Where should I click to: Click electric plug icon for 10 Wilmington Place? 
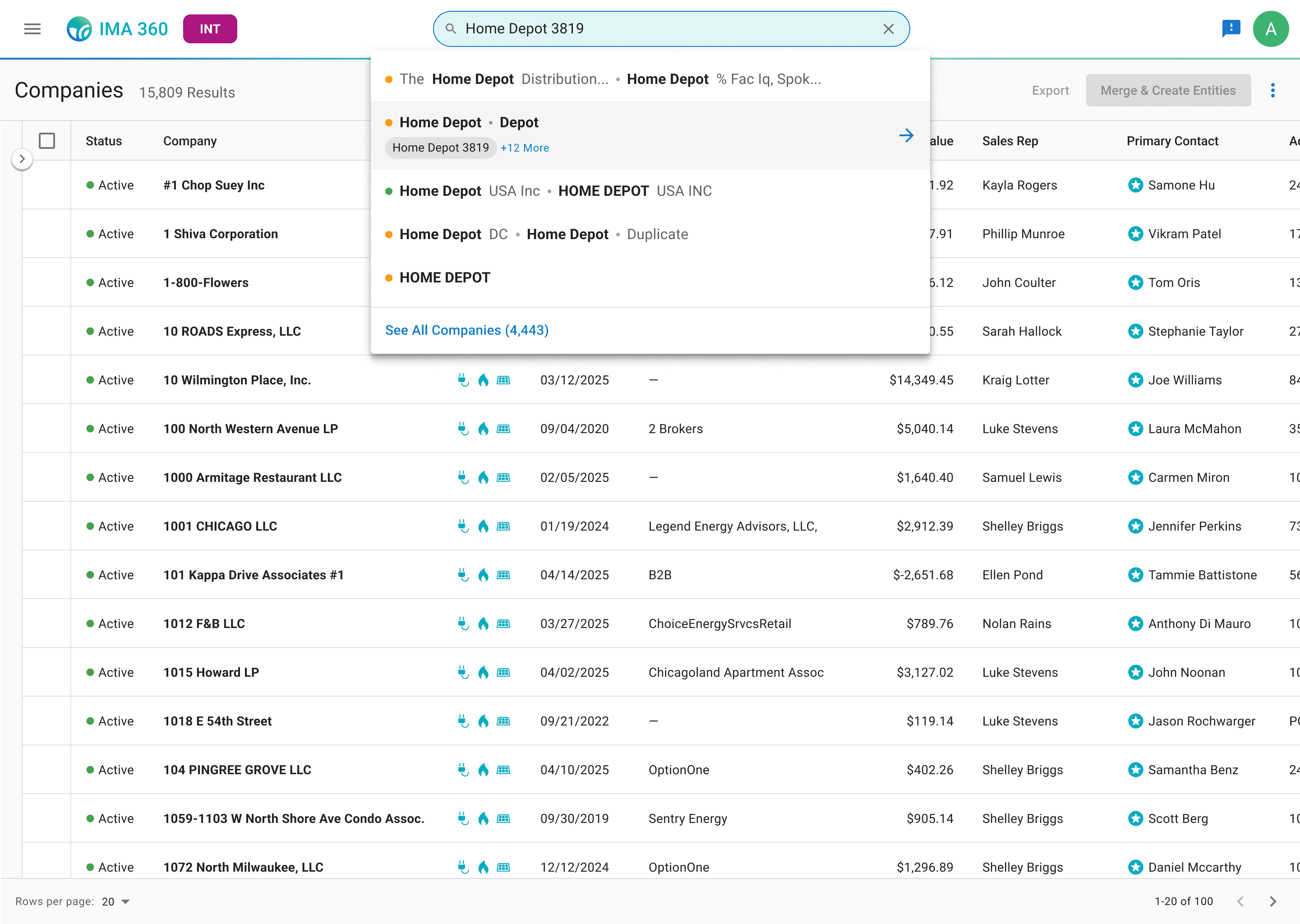tap(463, 380)
